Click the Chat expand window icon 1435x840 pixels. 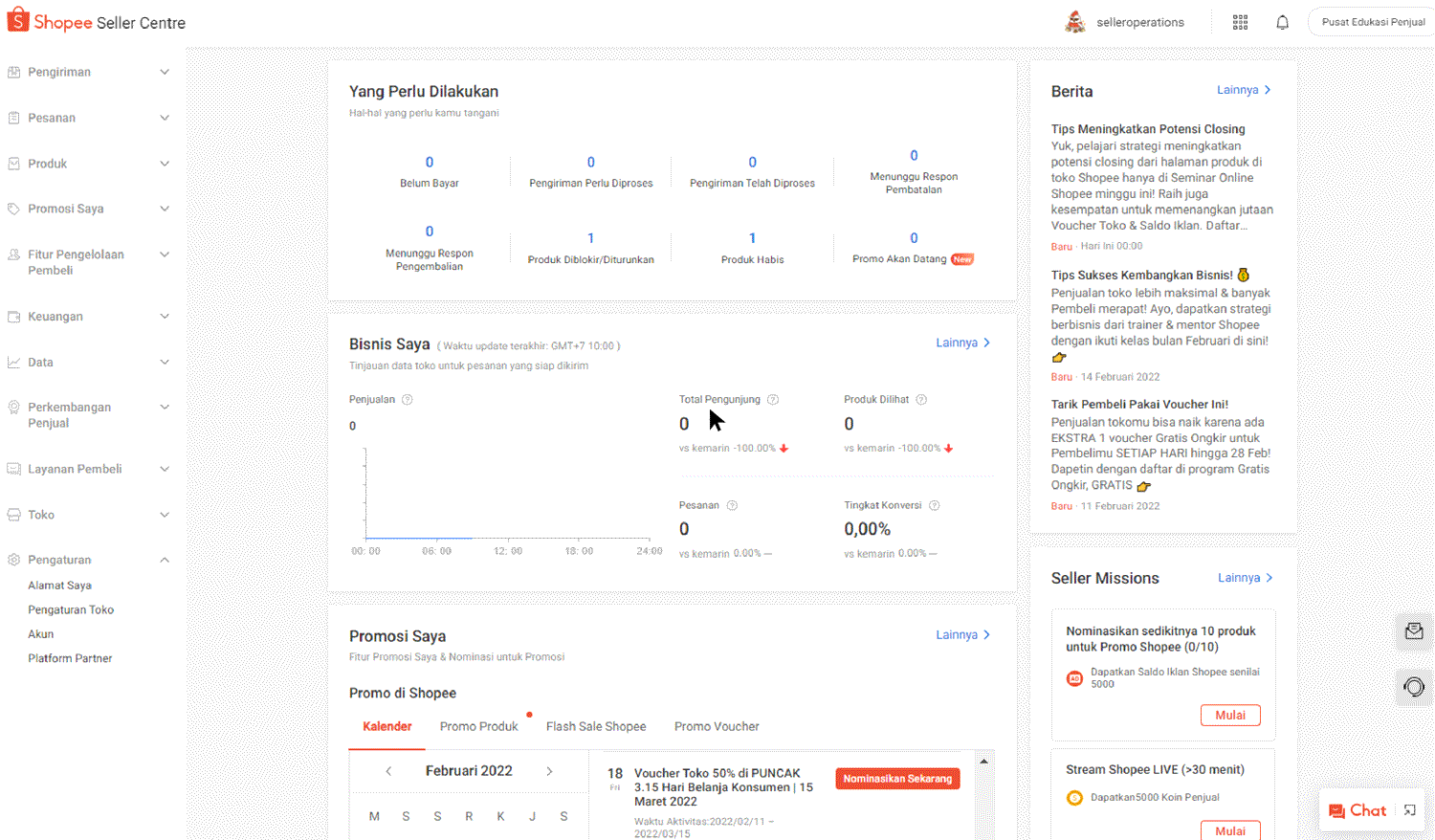[x=1409, y=810]
